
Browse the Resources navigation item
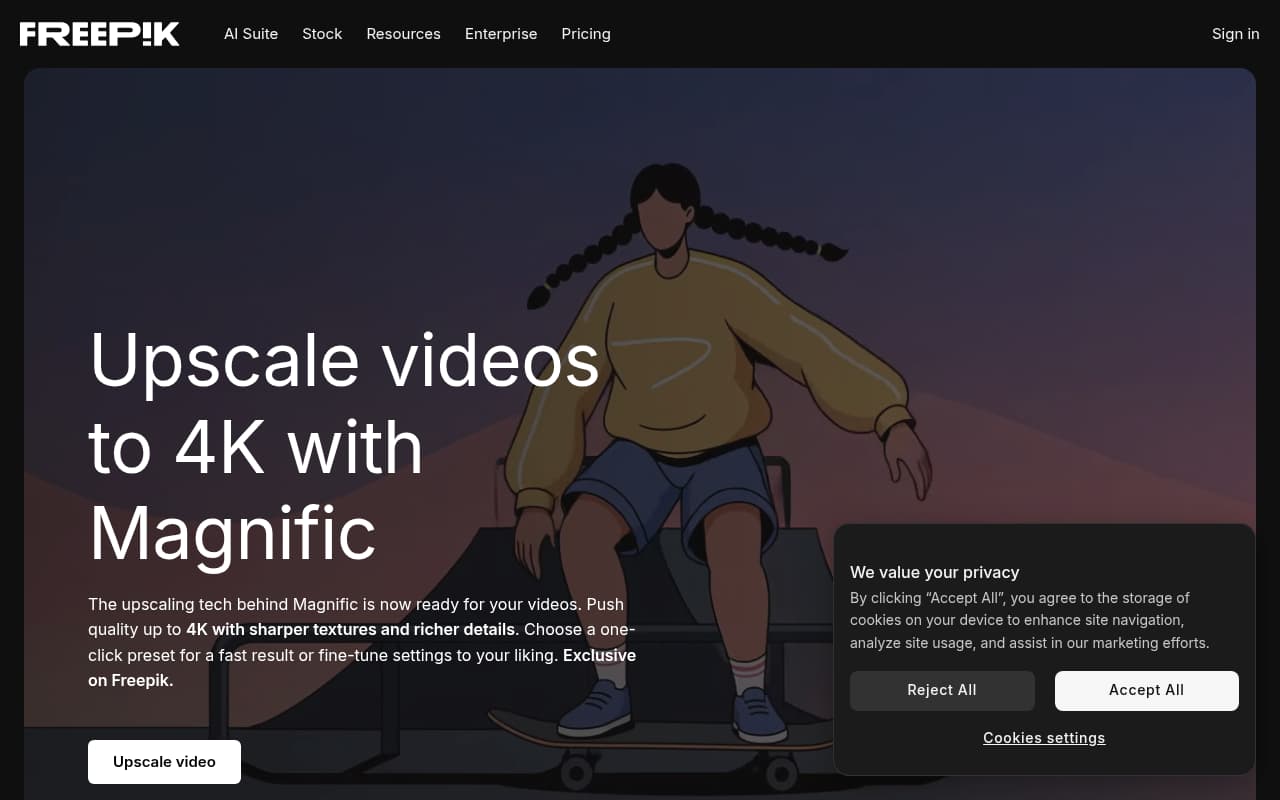tap(403, 33)
